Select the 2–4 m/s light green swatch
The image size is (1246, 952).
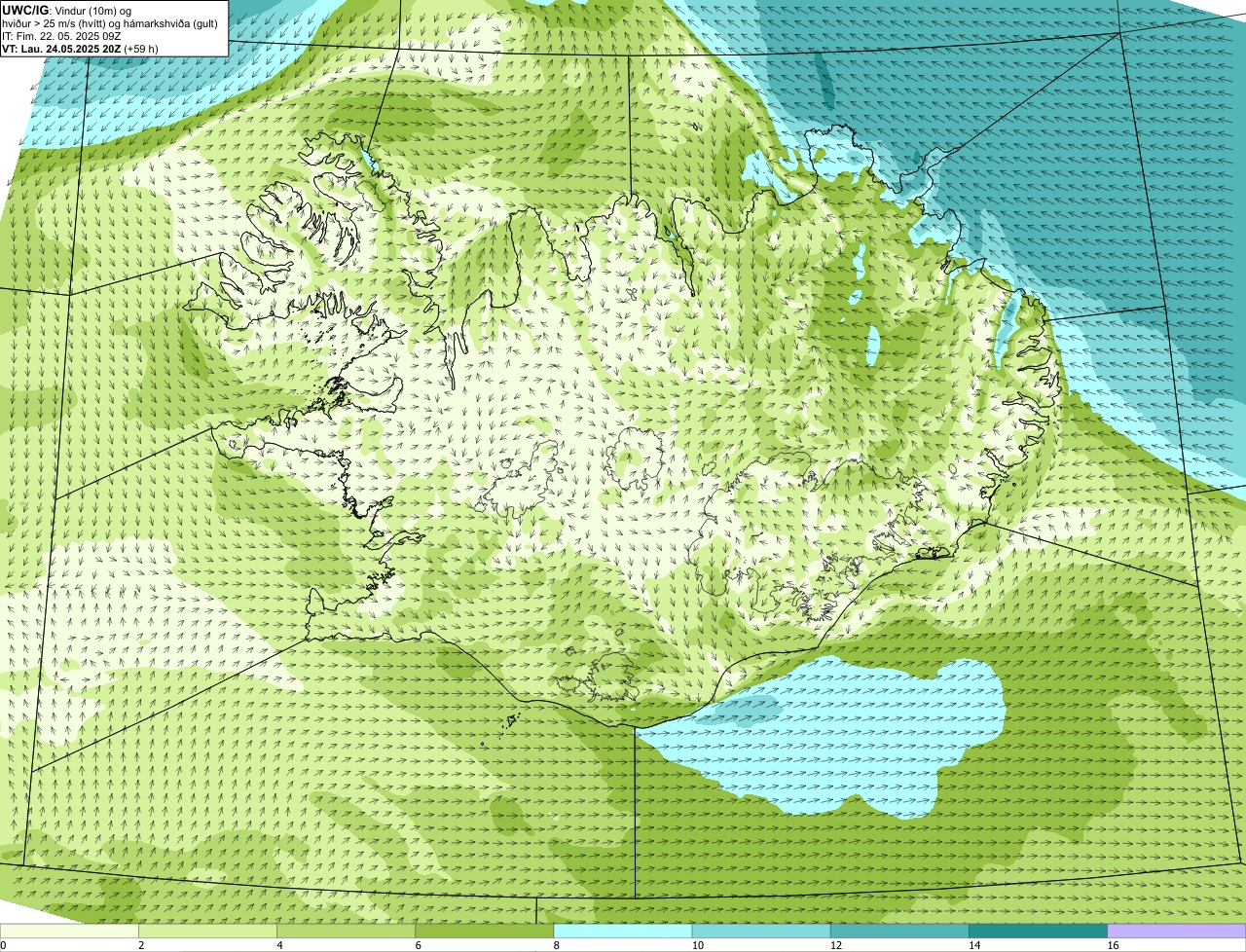209,931
